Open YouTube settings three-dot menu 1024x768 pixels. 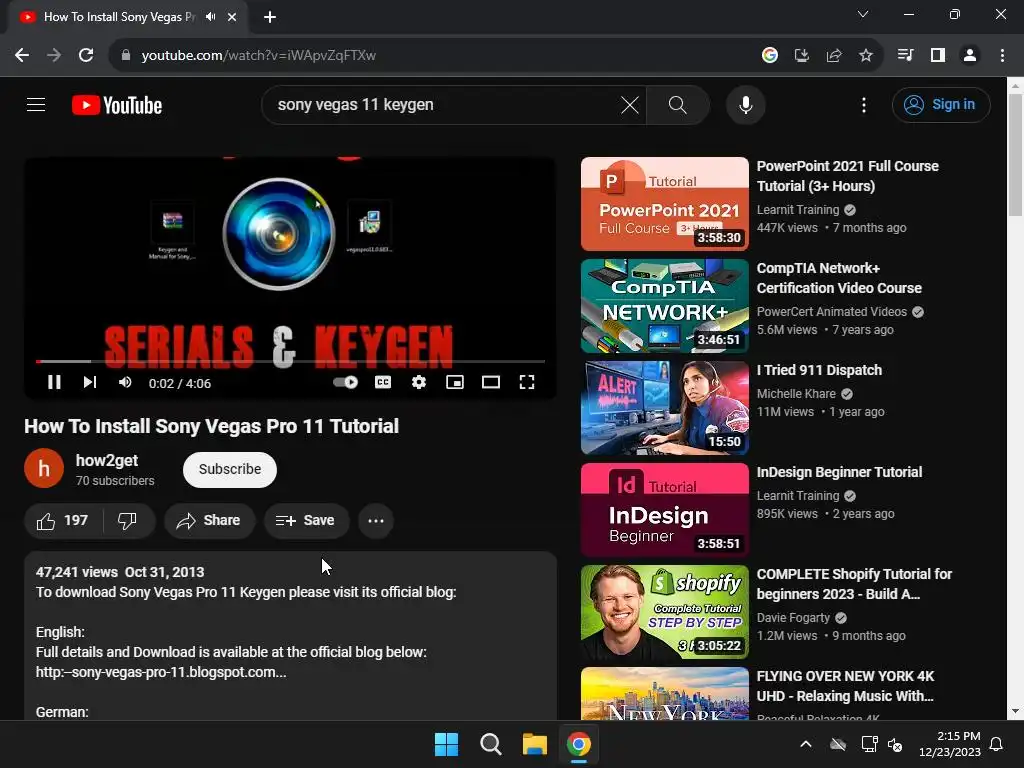[x=864, y=105]
